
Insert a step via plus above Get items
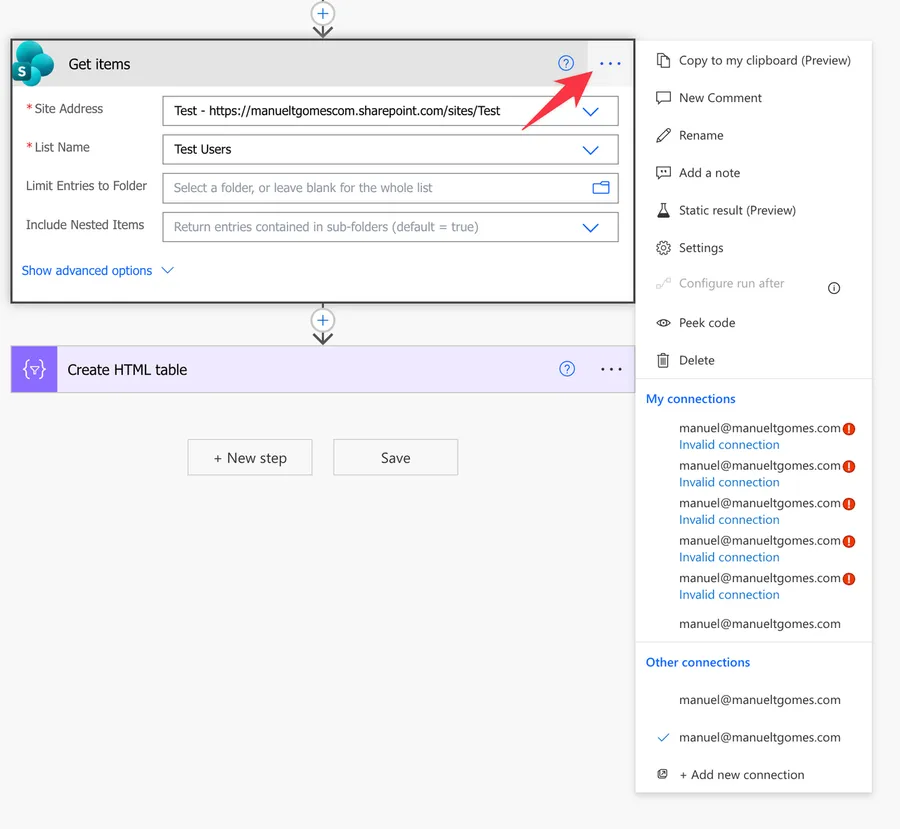323,13
